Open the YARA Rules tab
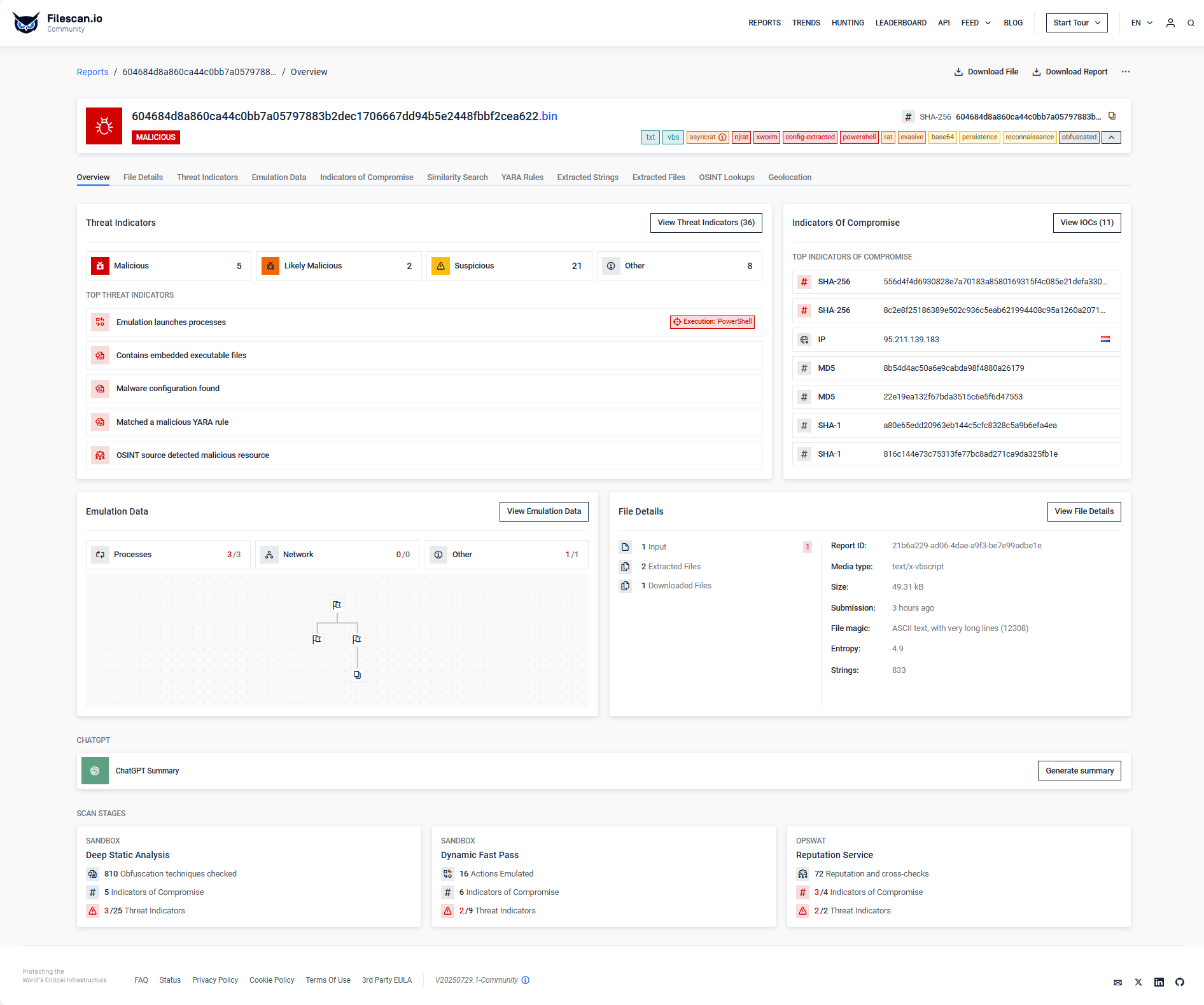The image size is (1204, 1005). tap(522, 177)
